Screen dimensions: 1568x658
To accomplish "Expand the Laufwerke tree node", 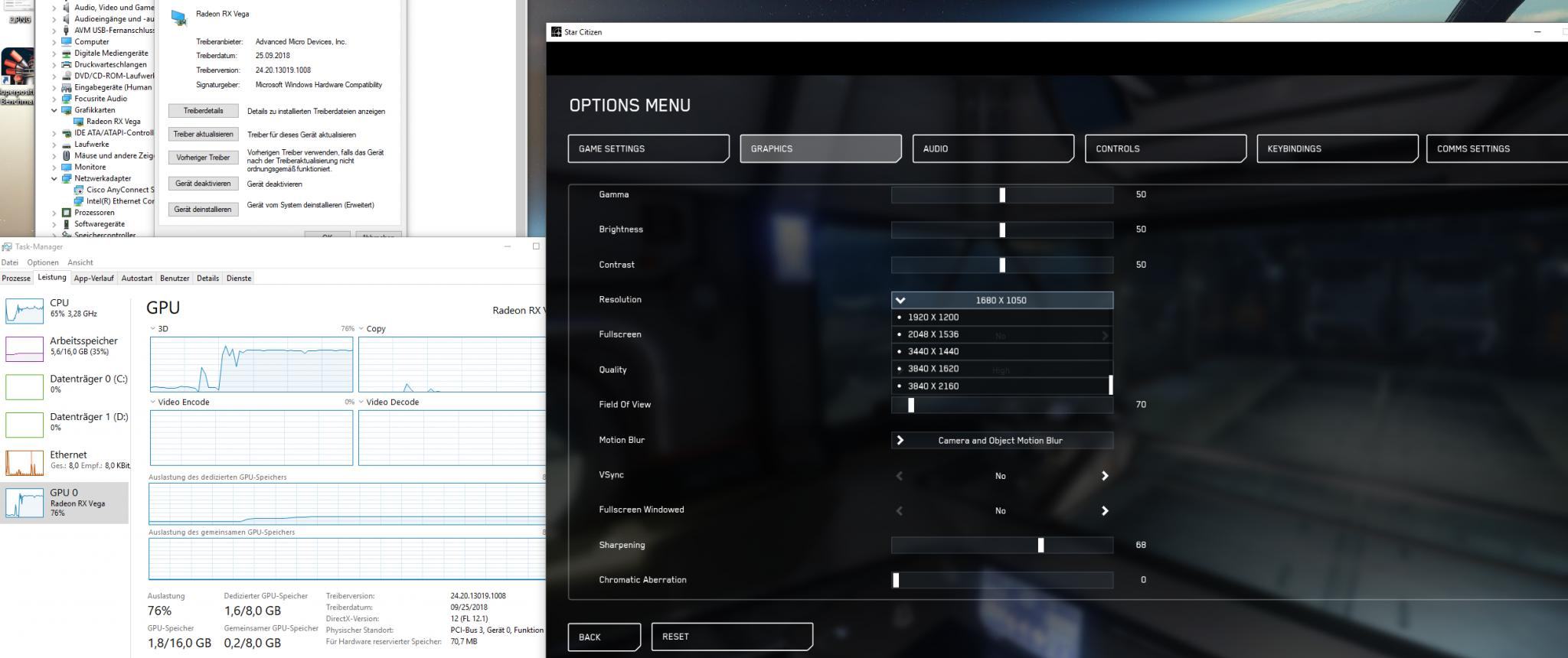I will pos(54,145).
